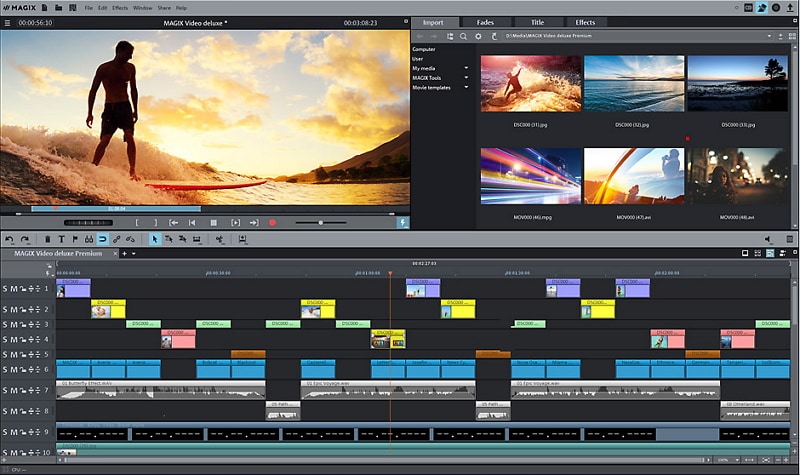This screenshot has height=475, width=800.
Task: Create a new project with the document icon
Action: [x=45, y=8]
